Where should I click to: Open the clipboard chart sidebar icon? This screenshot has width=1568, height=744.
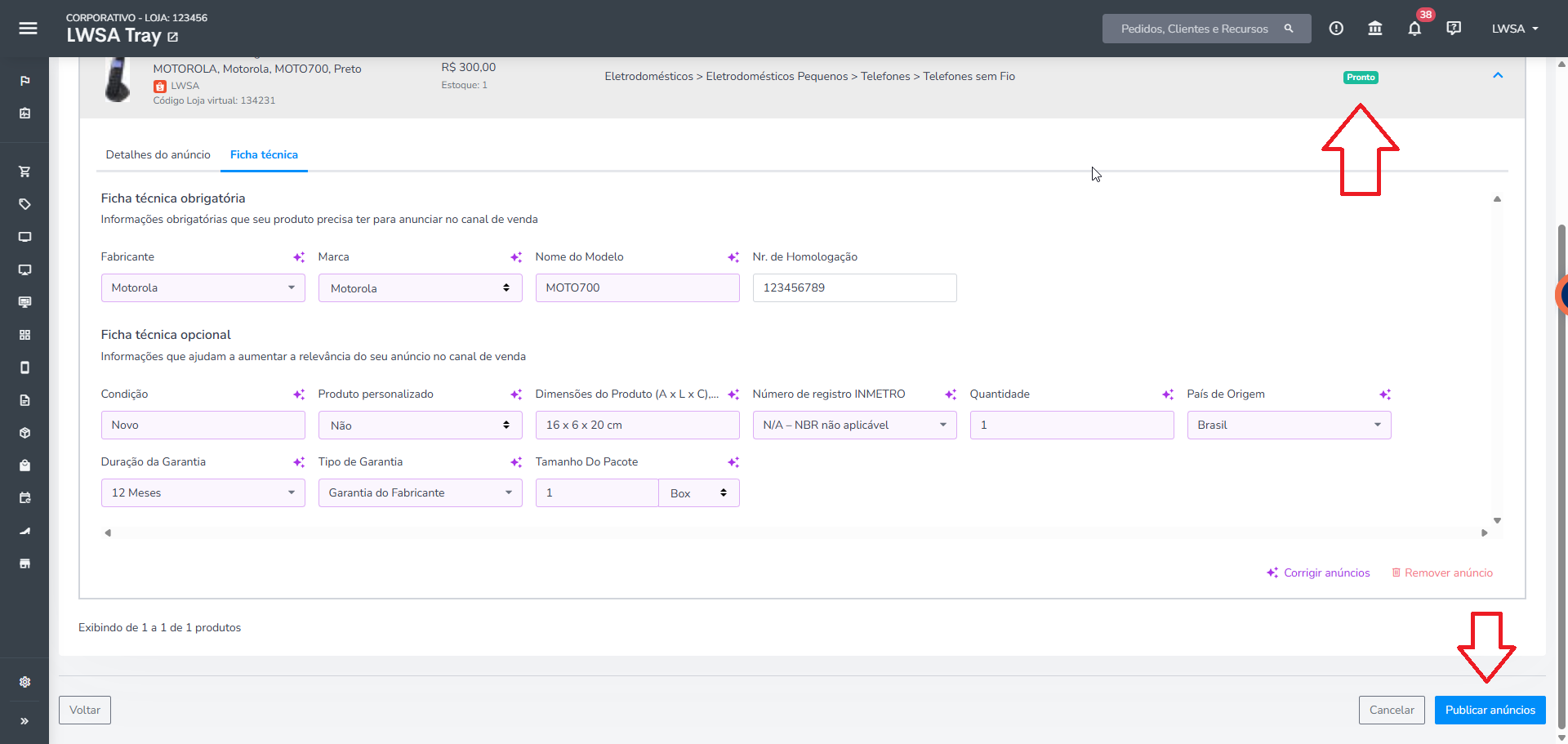pyautogui.click(x=25, y=114)
